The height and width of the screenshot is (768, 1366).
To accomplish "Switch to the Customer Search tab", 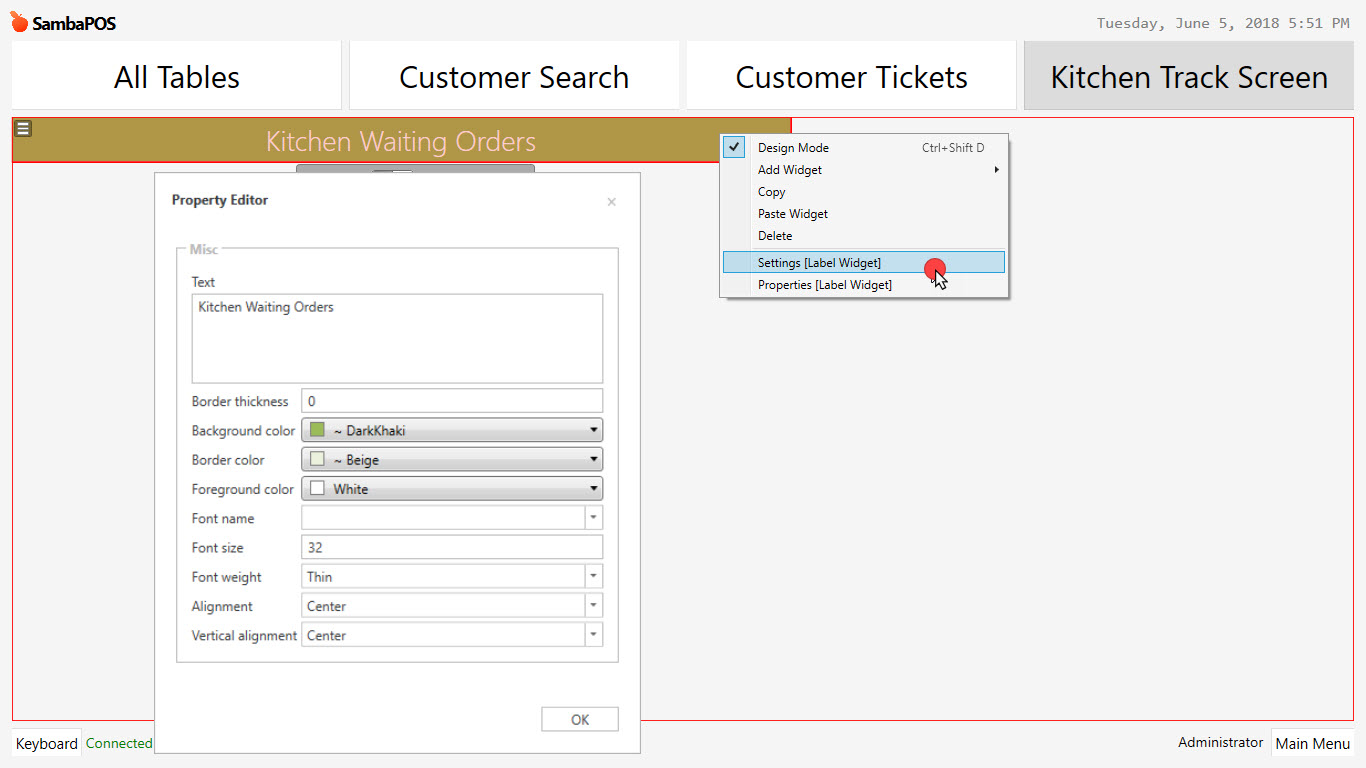I will pos(513,75).
